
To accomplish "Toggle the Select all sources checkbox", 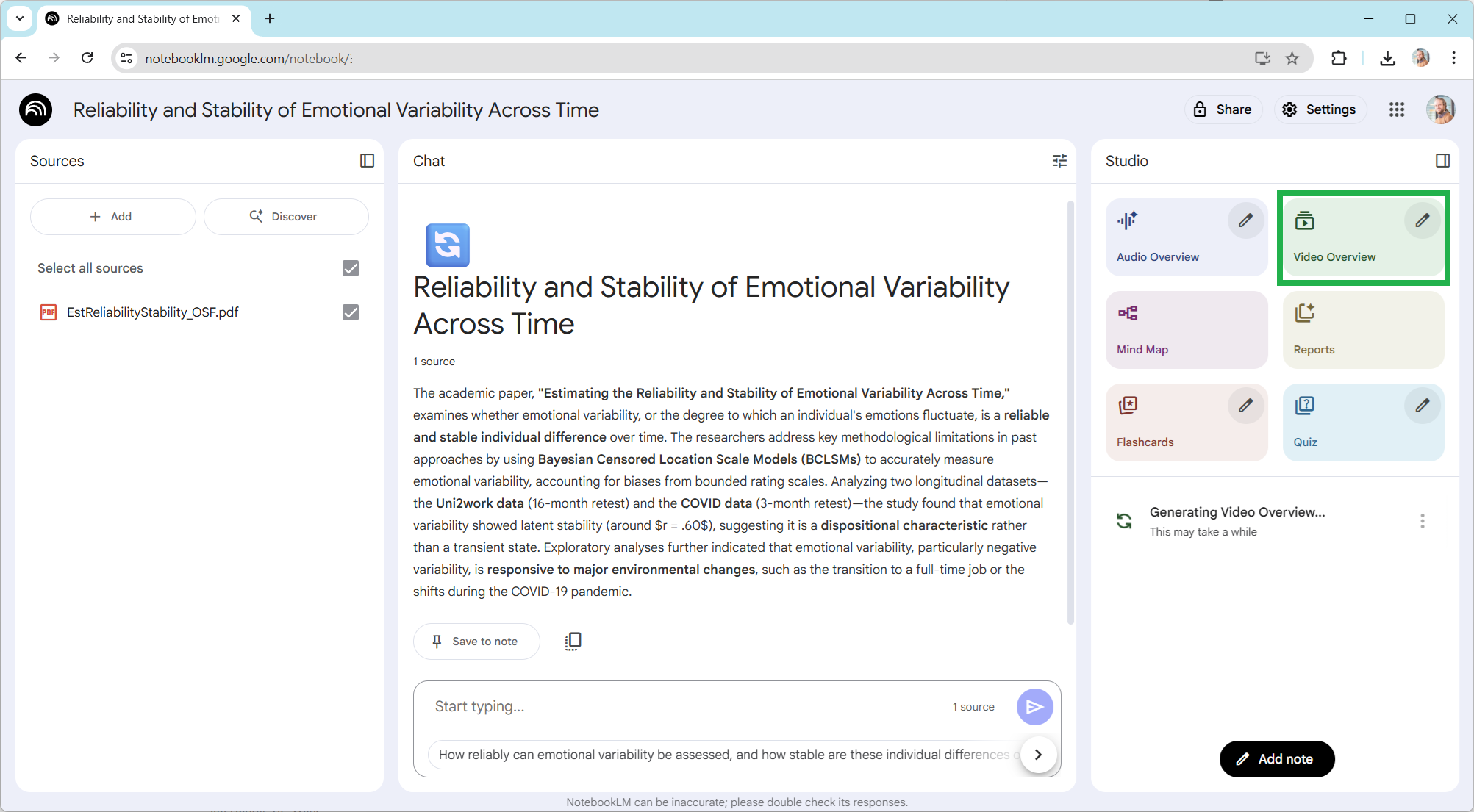I will (x=351, y=268).
